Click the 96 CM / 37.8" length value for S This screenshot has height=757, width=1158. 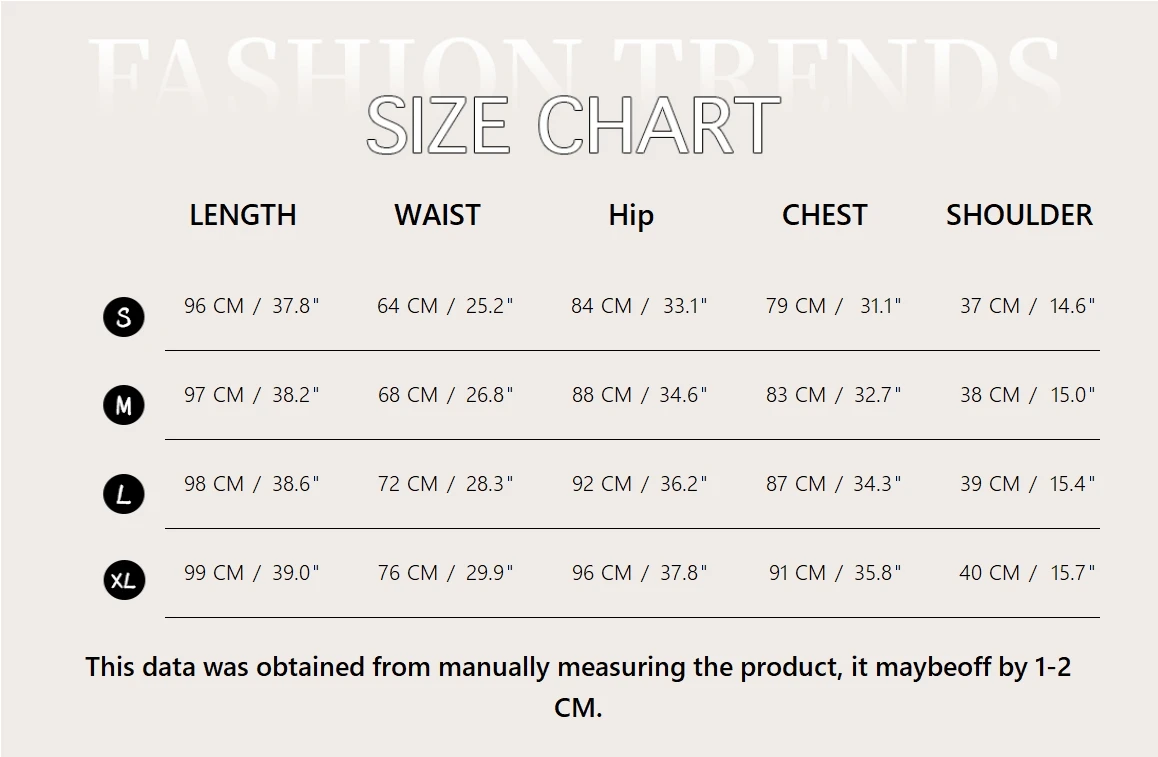point(252,306)
